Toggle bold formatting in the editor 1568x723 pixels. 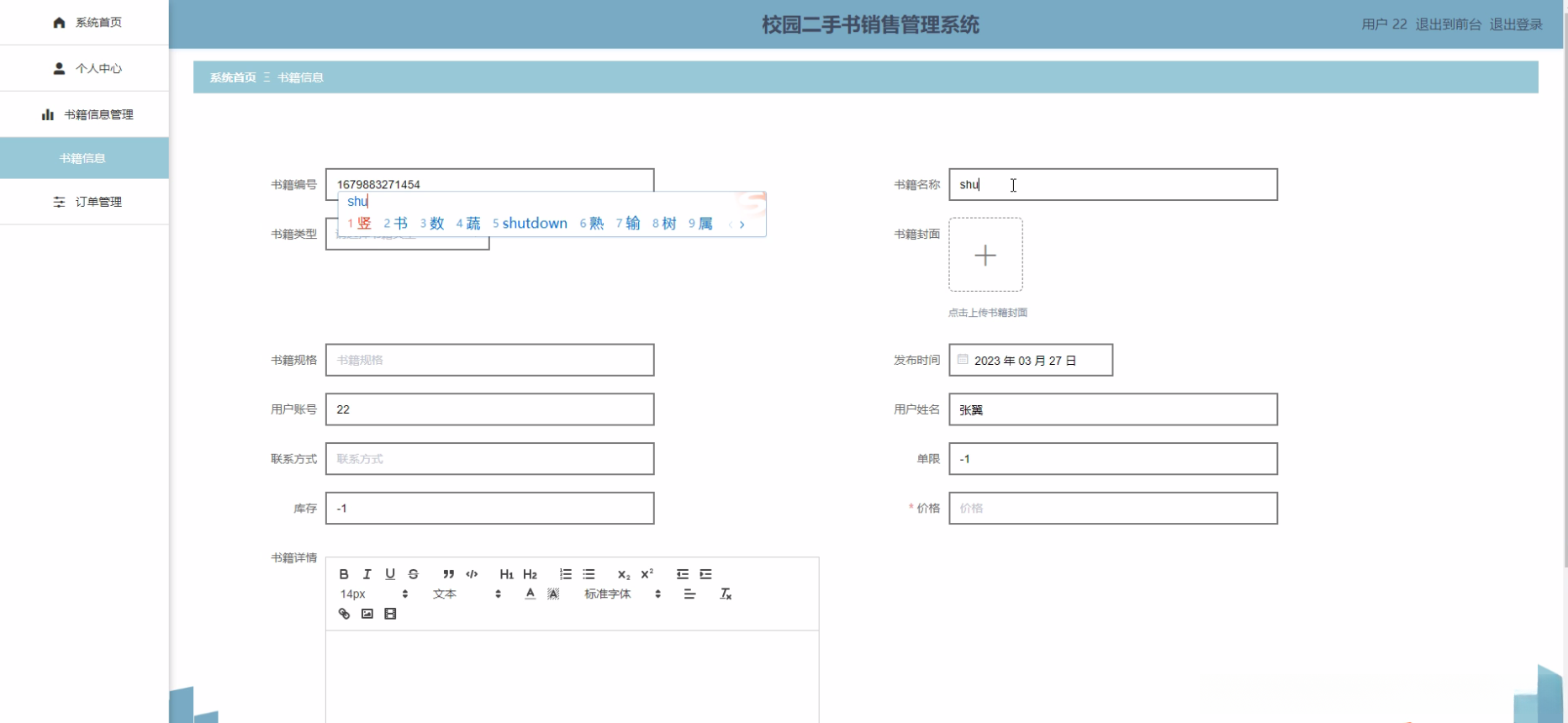point(344,574)
